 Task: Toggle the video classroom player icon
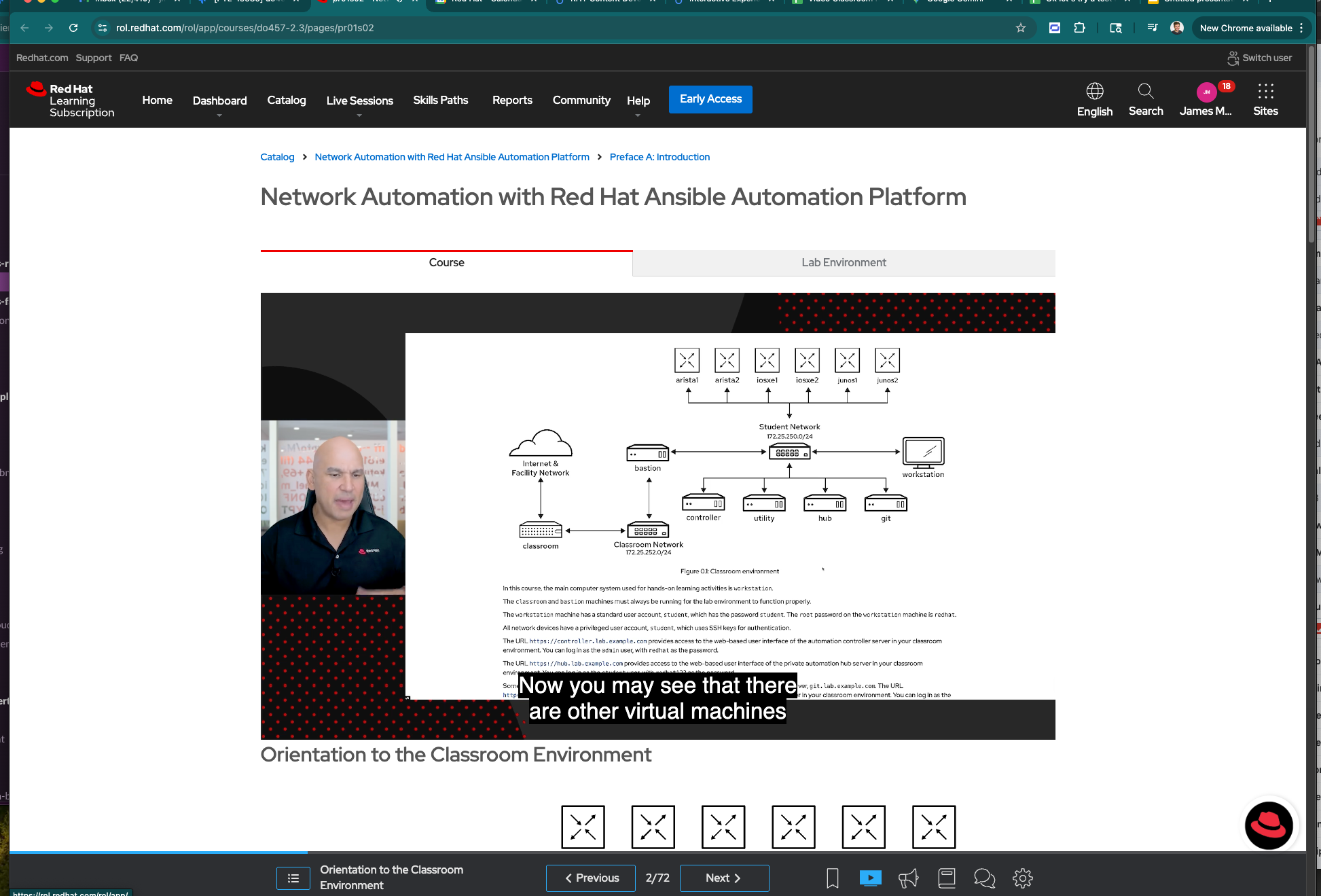pyautogui.click(x=870, y=878)
